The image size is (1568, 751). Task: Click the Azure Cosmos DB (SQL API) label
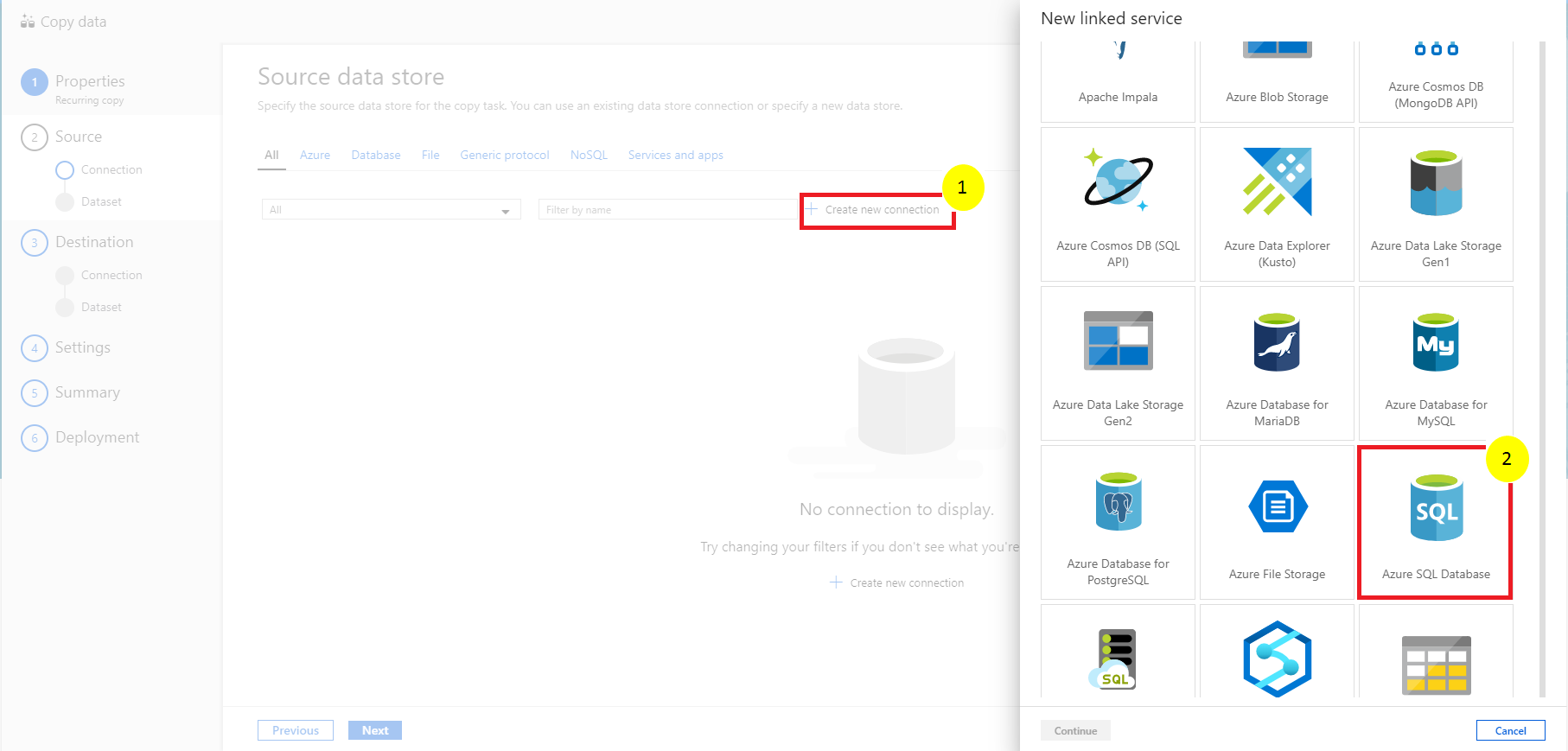1118,253
